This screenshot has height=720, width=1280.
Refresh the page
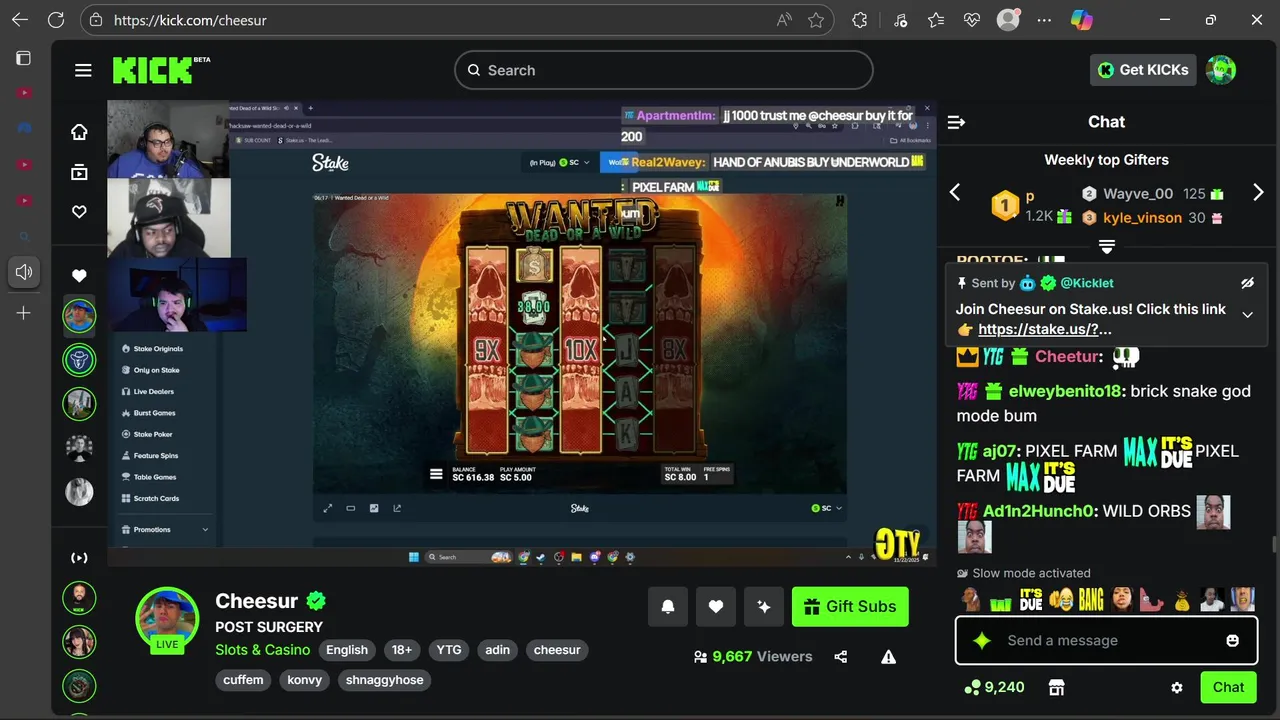click(x=56, y=20)
